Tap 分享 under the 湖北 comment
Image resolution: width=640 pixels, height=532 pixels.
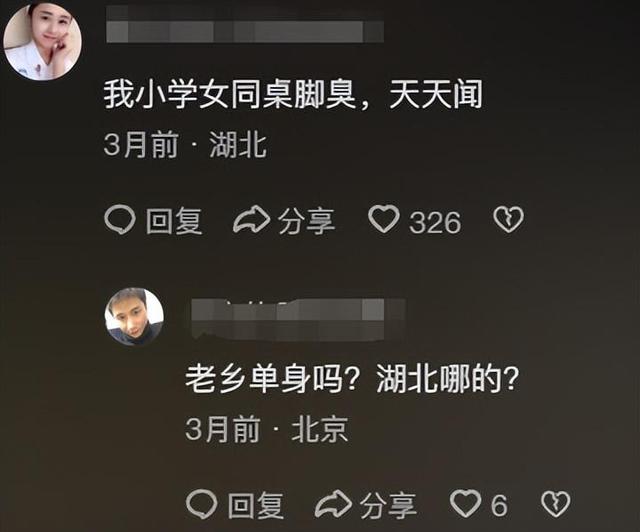pyautogui.click(x=307, y=221)
